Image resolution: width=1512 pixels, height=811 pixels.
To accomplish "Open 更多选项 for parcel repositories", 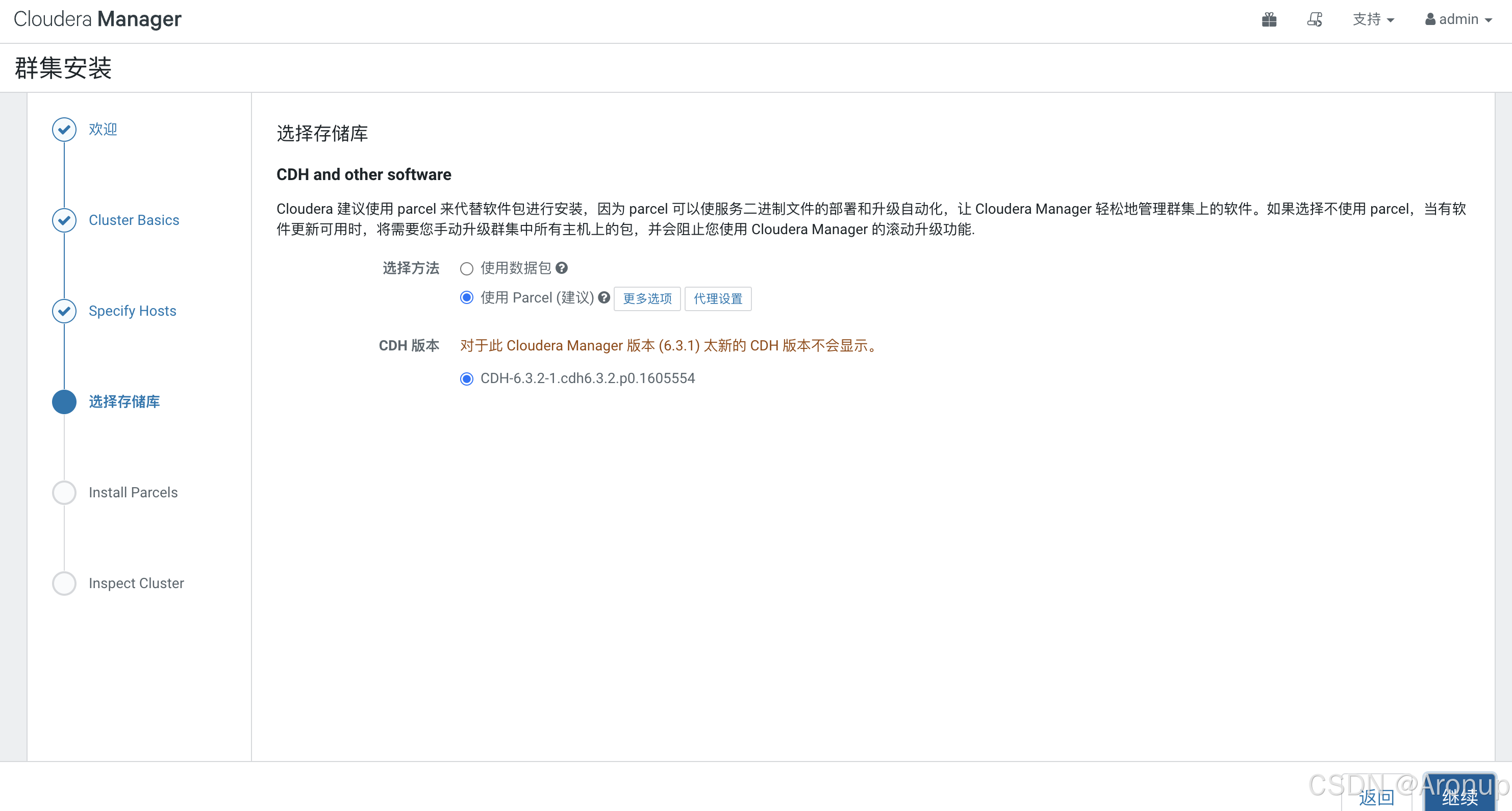I will click(x=647, y=299).
